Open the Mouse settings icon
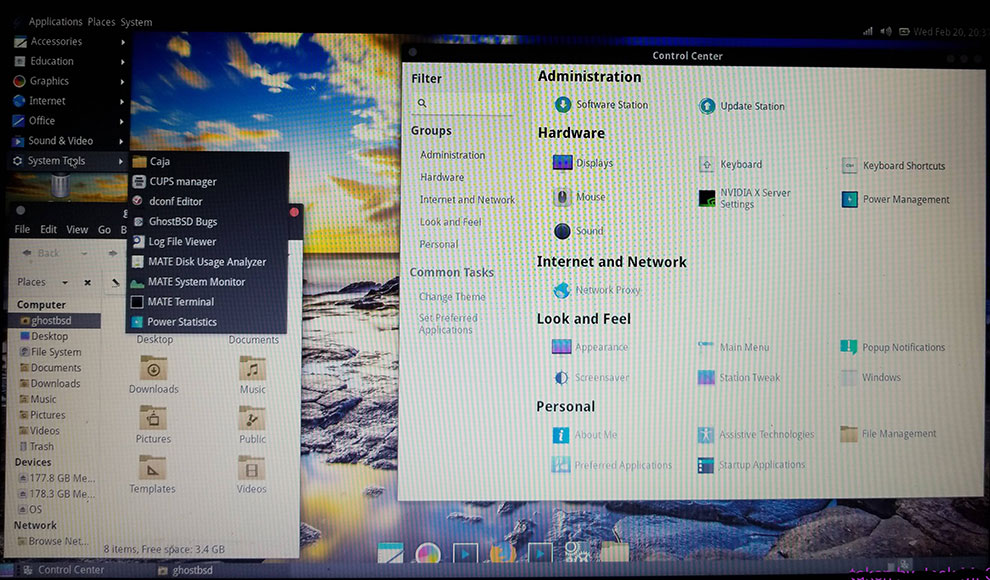 (x=562, y=197)
